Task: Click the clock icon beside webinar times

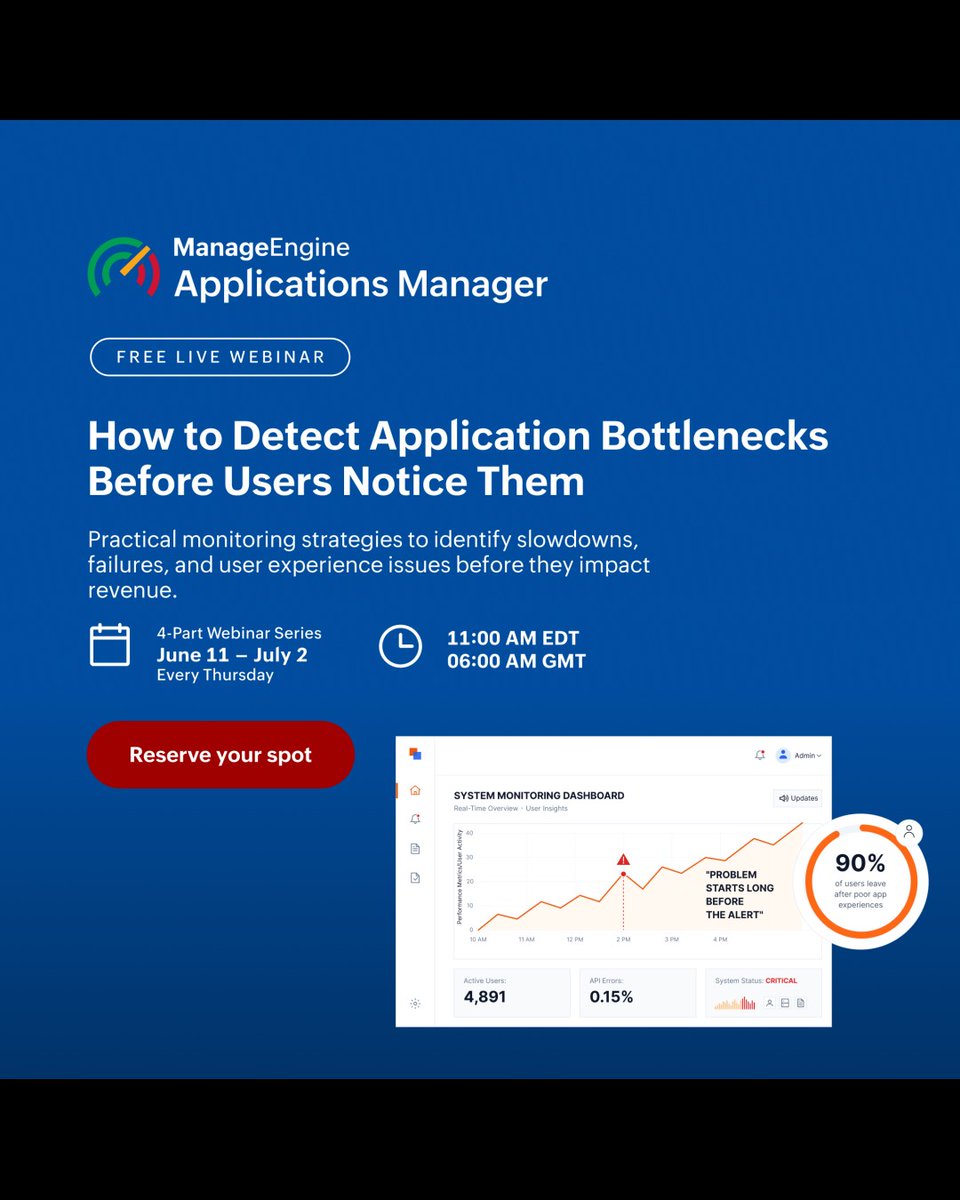Action: click(400, 646)
